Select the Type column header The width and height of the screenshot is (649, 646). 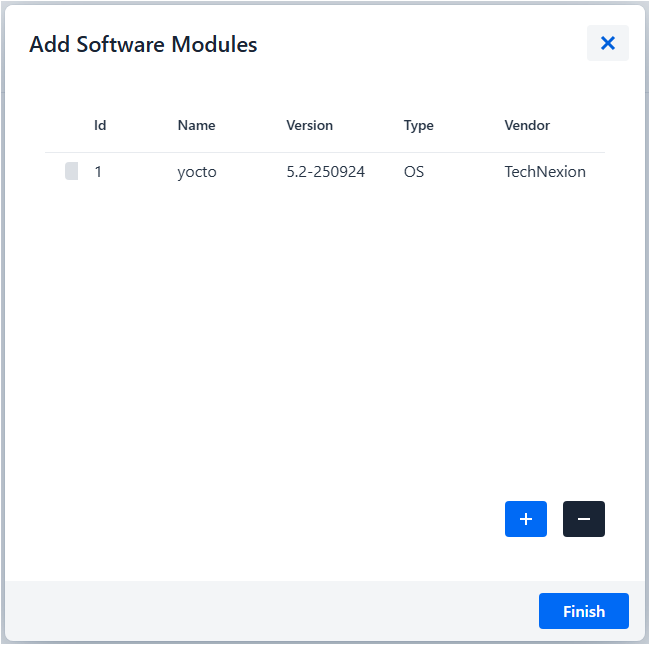418,126
